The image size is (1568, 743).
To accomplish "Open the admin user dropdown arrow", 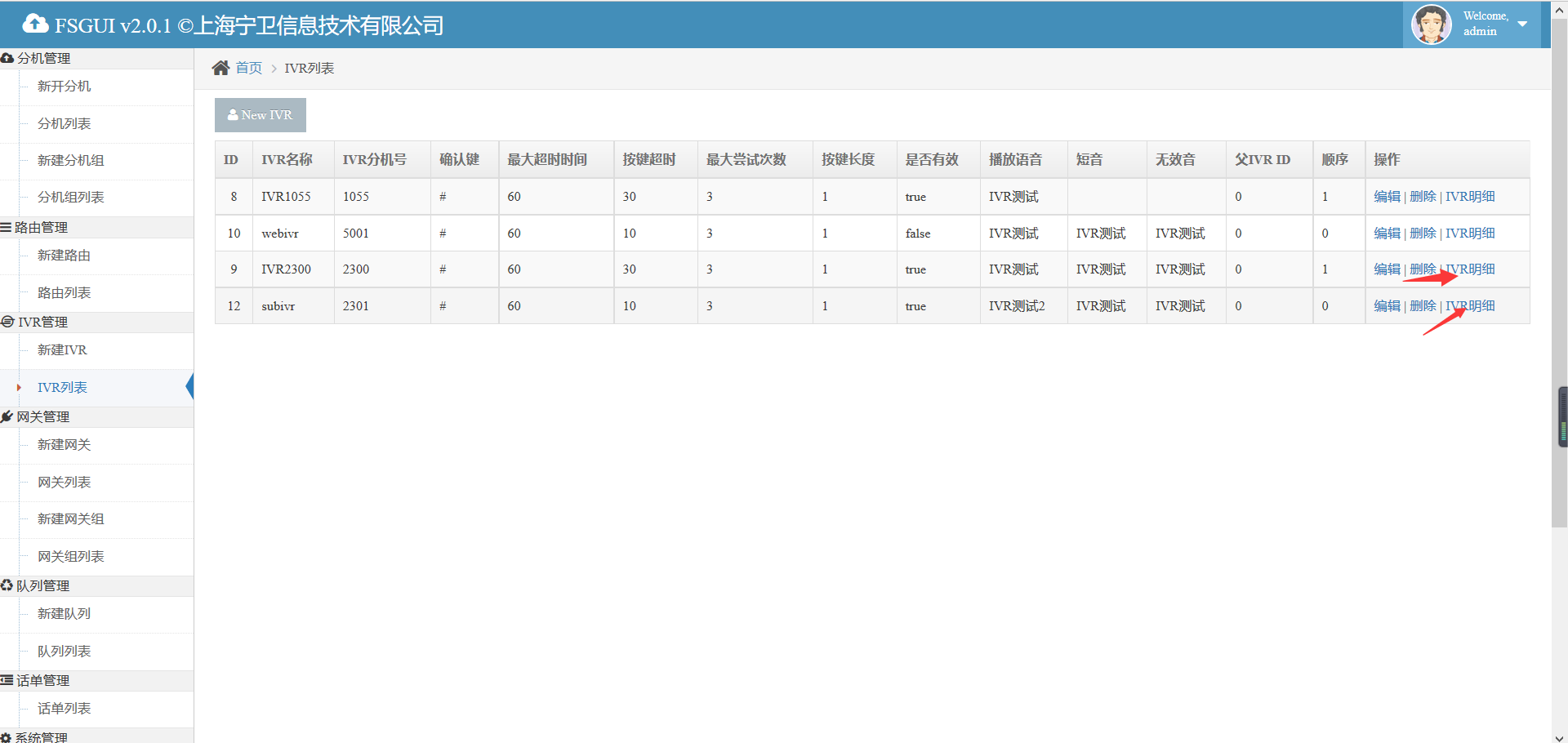I will pos(1522,24).
